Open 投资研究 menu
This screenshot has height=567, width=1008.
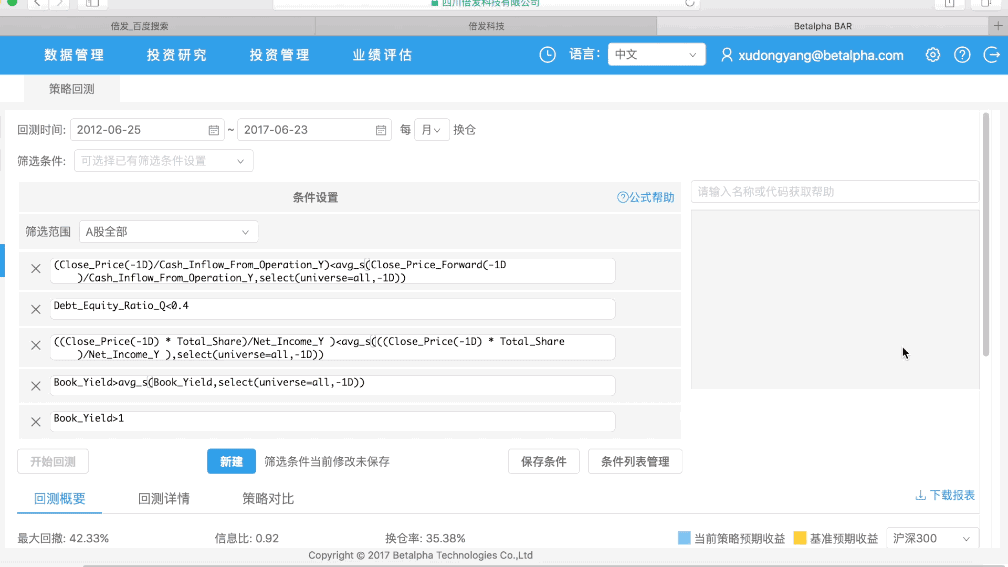click(177, 55)
